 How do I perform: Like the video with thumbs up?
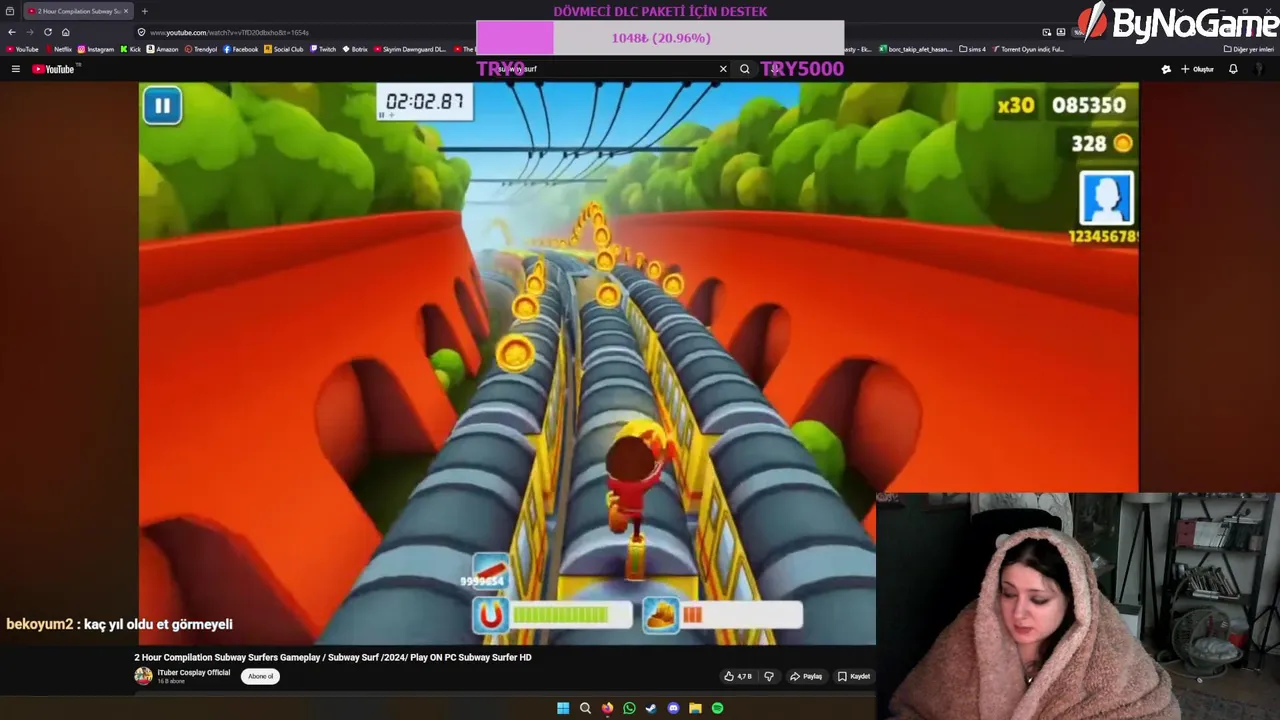coord(738,676)
